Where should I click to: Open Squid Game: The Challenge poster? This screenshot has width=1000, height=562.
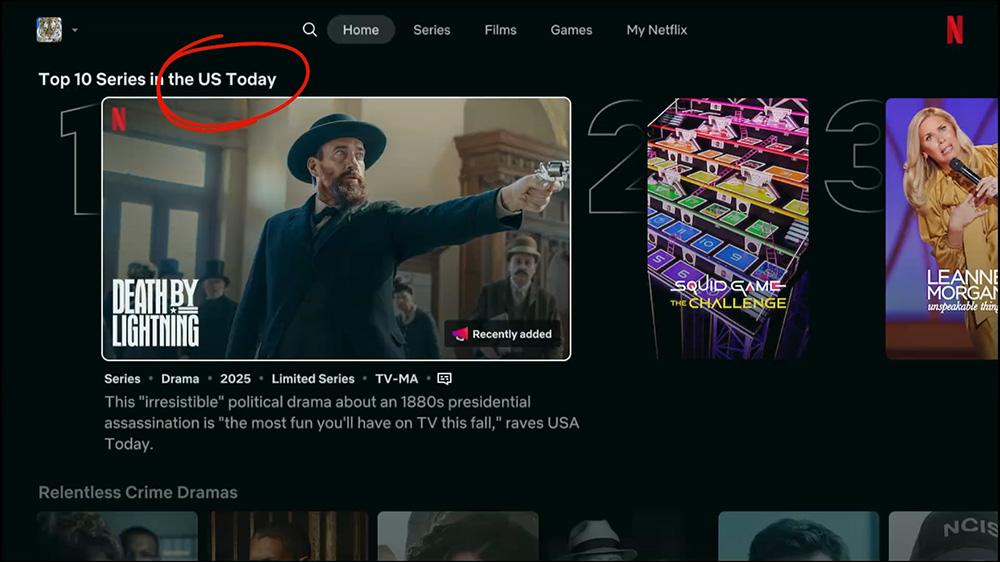(x=728, y=228)
